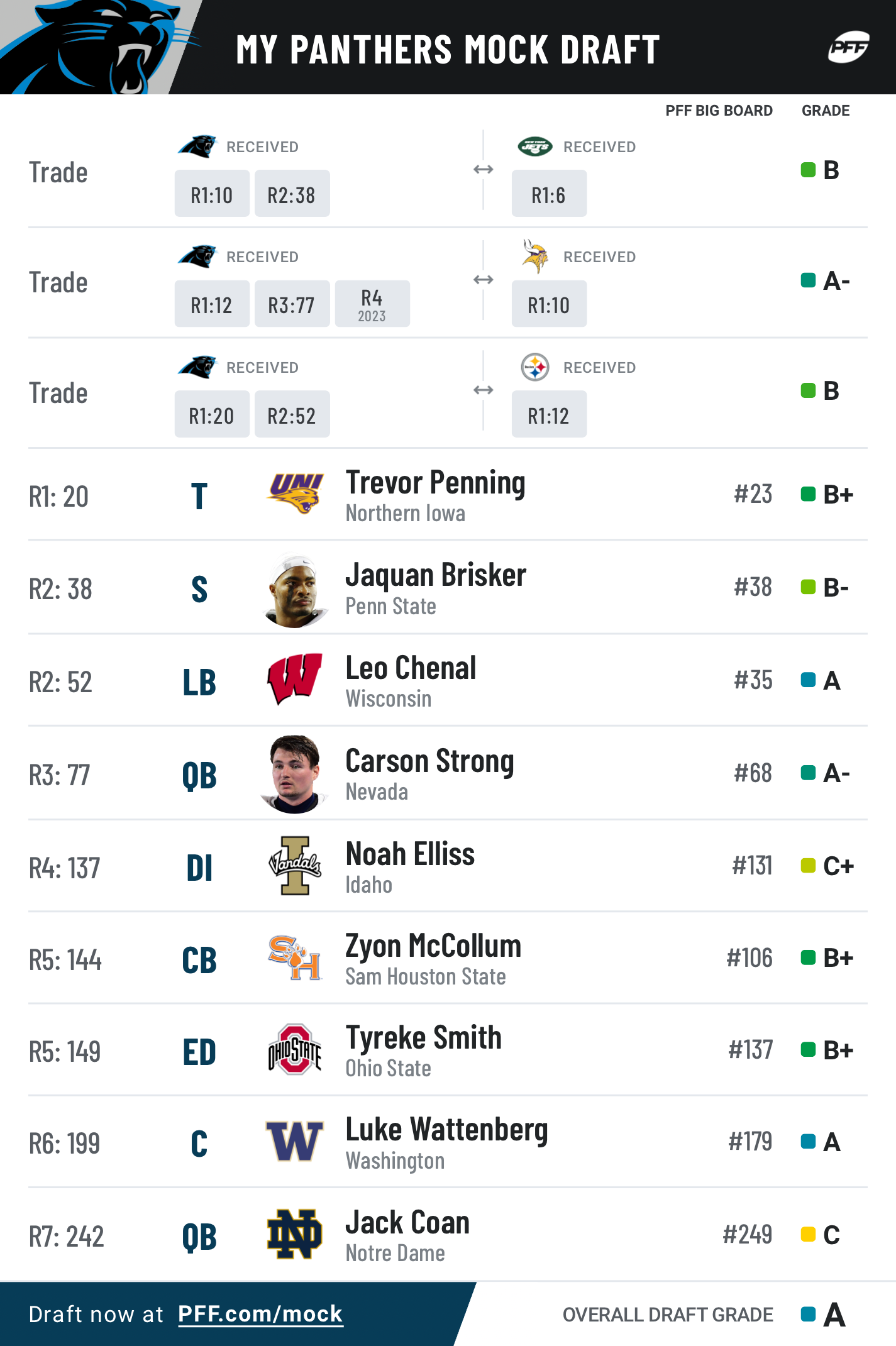Click the Notre Dame ND logo
The image size is (896, 1346).
pyautogui.click(x=295, y=1234)
